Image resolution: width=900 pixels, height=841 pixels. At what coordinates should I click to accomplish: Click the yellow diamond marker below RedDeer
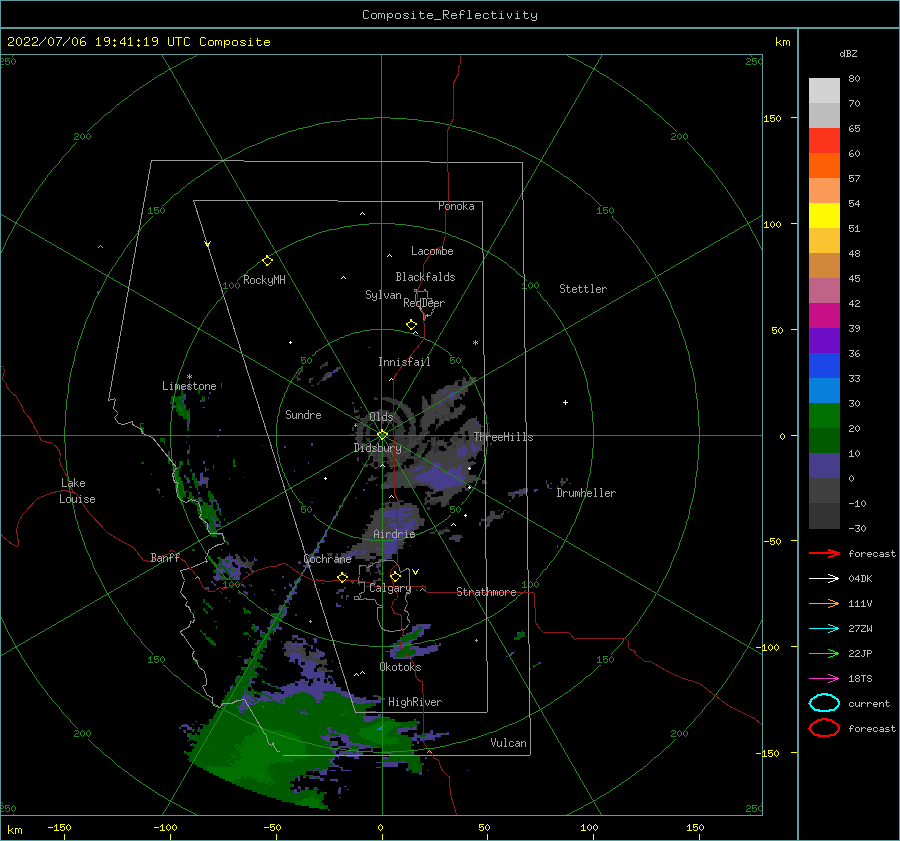click(412, 325)
